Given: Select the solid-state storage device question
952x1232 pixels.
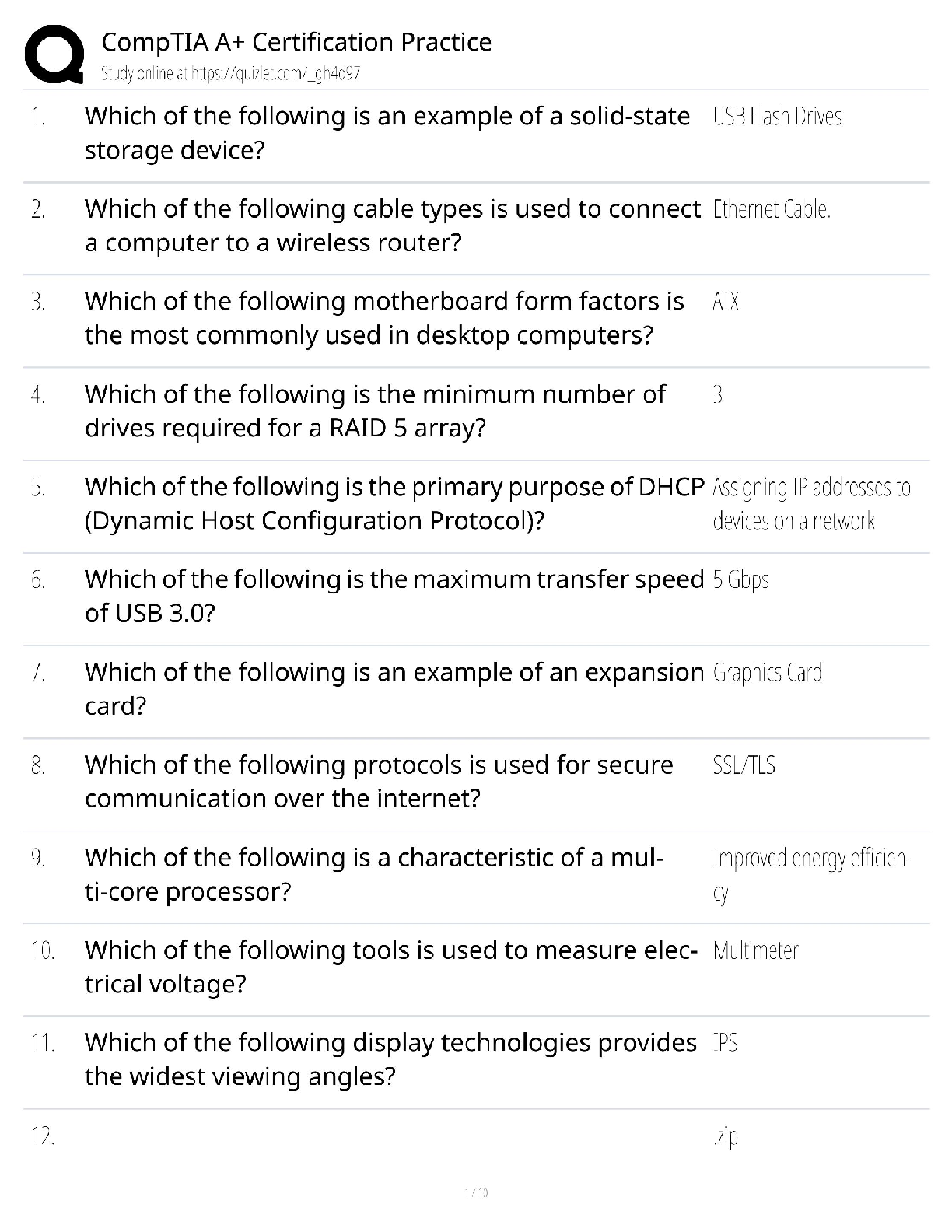Looking at the screenshot, I should click(x=387, y=133).
